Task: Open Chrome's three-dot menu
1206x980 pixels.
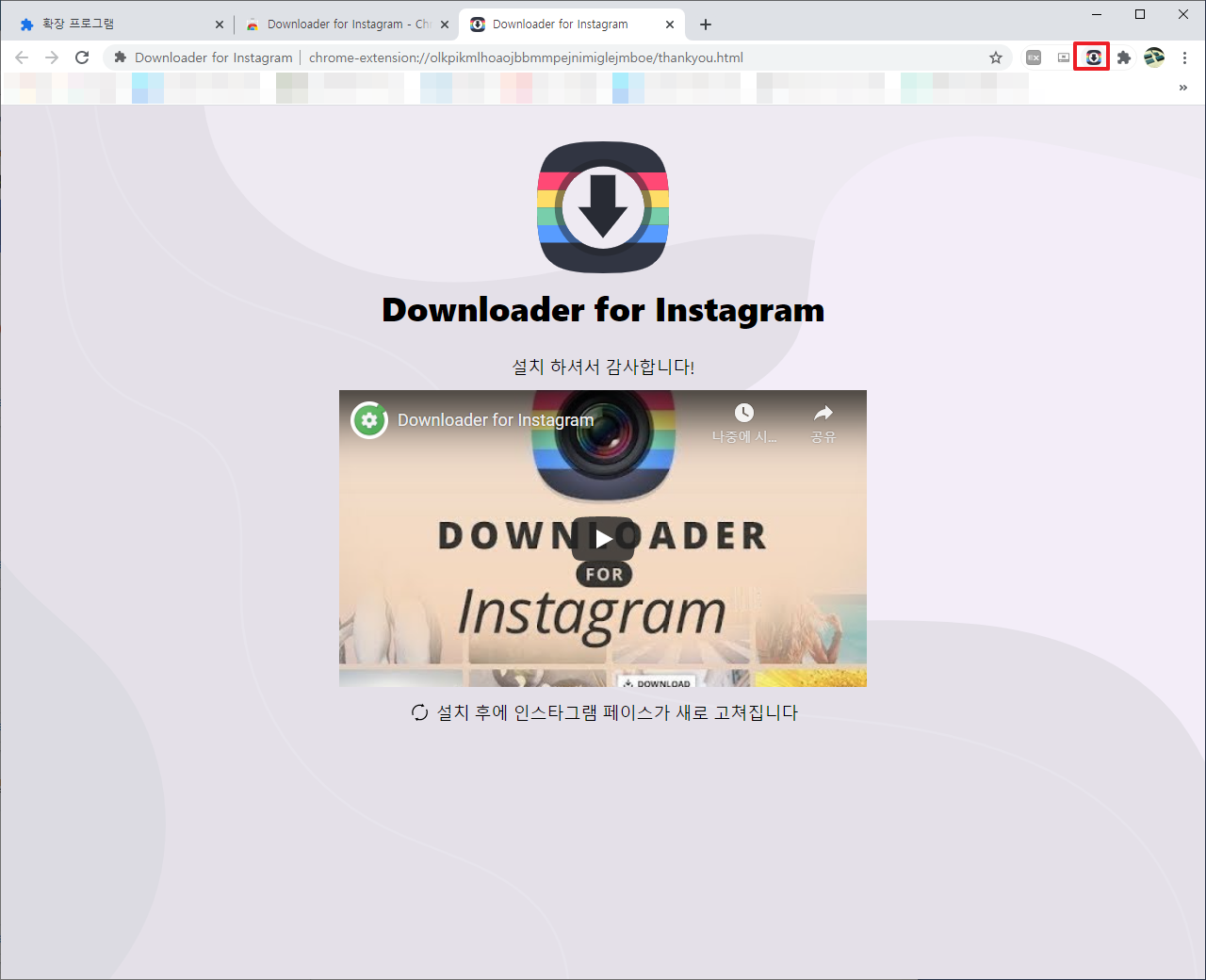Action: [1184, 57]
